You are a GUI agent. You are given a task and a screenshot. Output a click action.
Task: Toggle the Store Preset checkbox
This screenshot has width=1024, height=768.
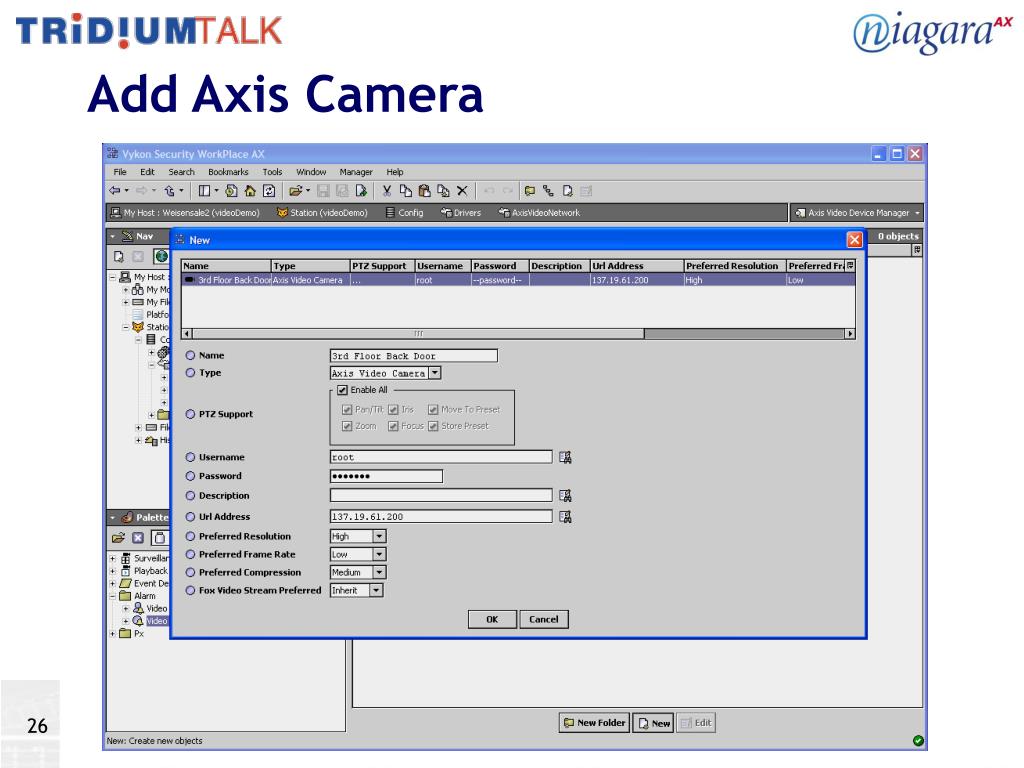coord(433,426)
